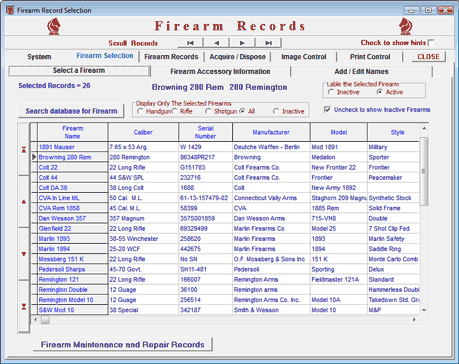Click the Serial Number column header
The image size is (459, 364).
tap(205, 132)
